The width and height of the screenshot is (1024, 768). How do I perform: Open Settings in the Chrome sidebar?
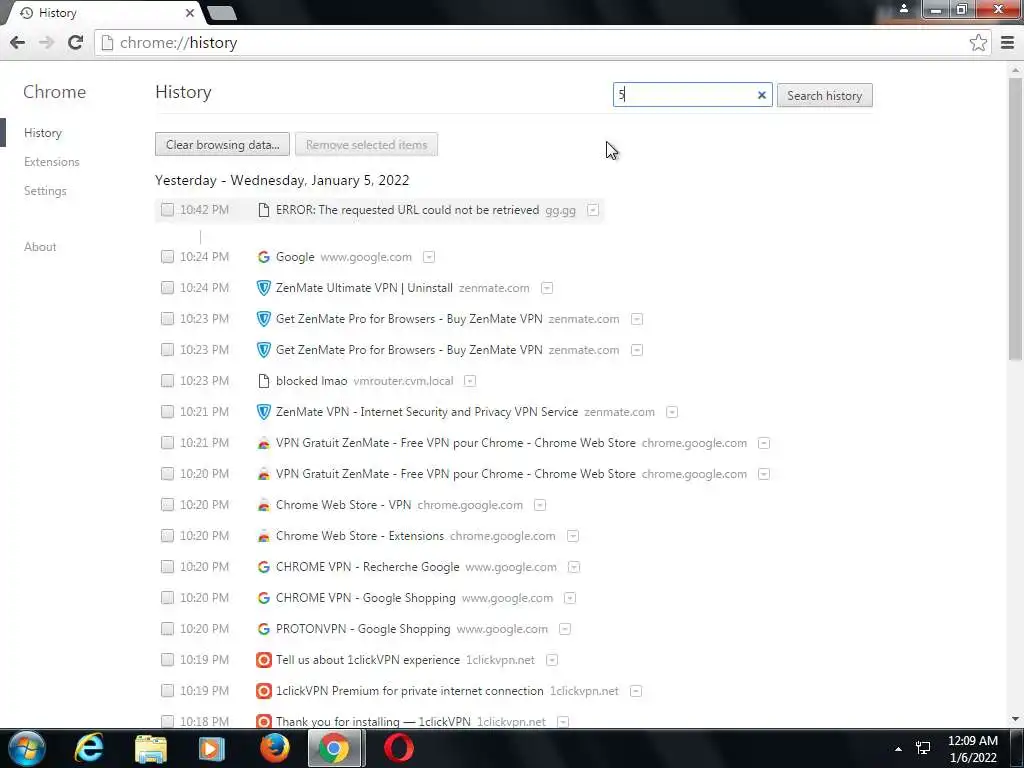pos(45,191)
